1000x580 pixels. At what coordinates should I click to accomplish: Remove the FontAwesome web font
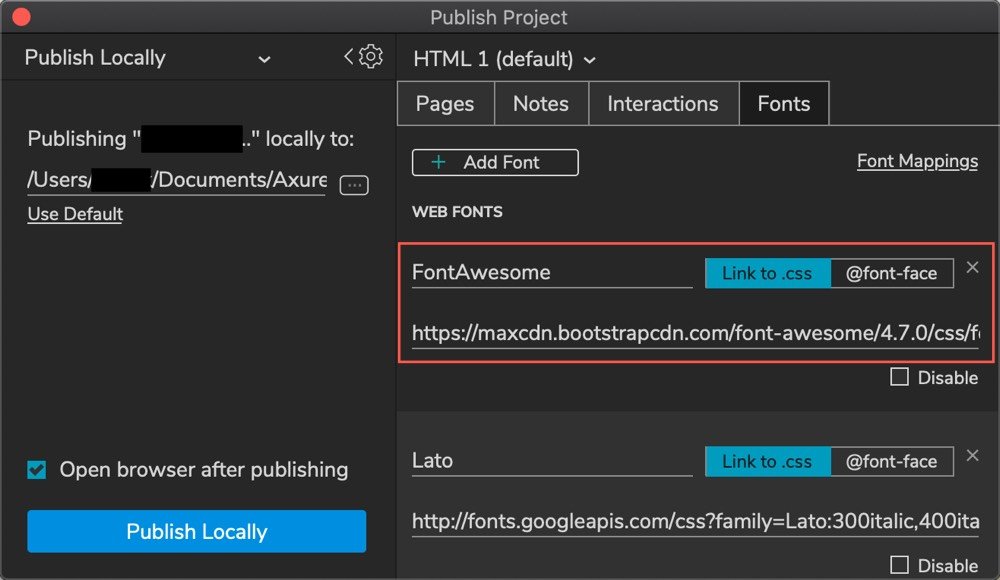point(972,267)
